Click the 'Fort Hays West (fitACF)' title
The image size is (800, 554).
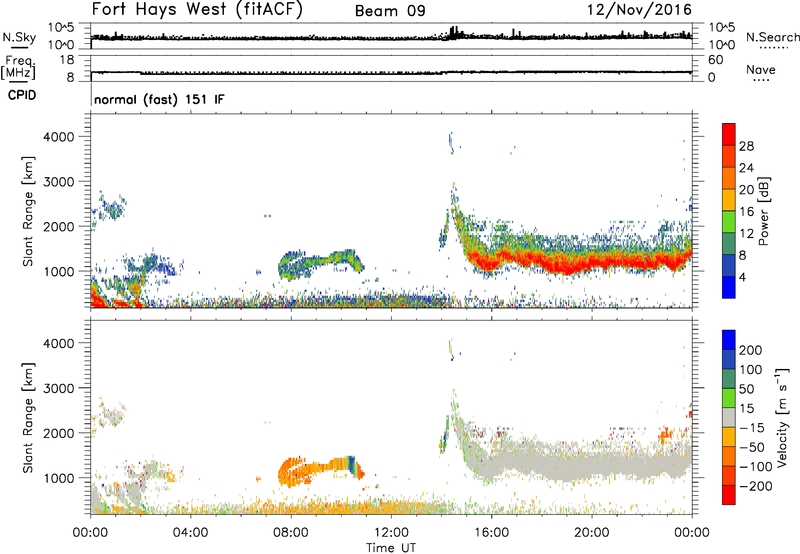coord(196,10)
